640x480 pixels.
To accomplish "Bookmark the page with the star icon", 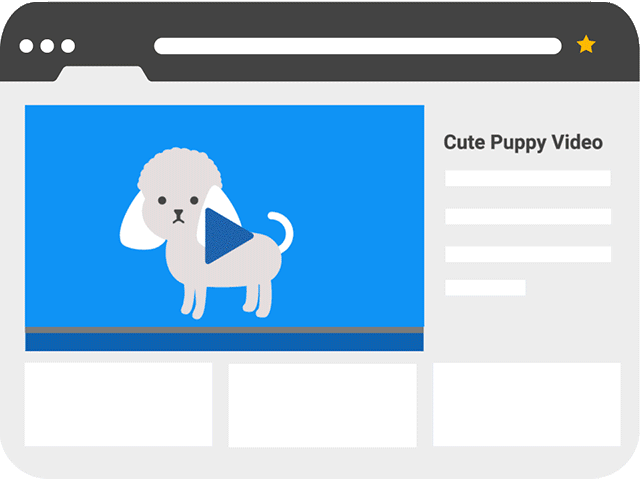I will pos(586,45).
